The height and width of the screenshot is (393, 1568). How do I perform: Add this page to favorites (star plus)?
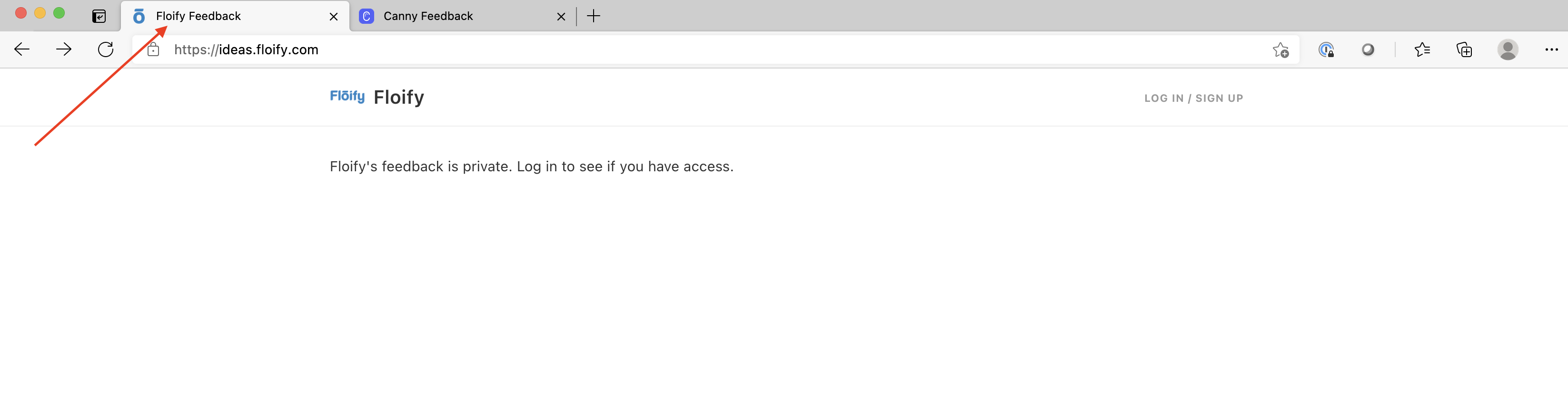click(x=1280, y=50)
